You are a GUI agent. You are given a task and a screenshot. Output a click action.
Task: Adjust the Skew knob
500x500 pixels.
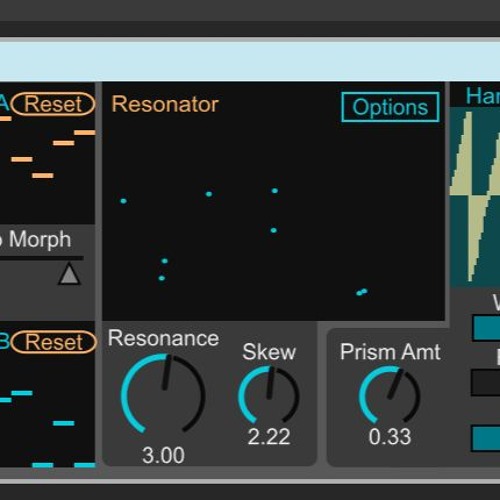(269, 395)
